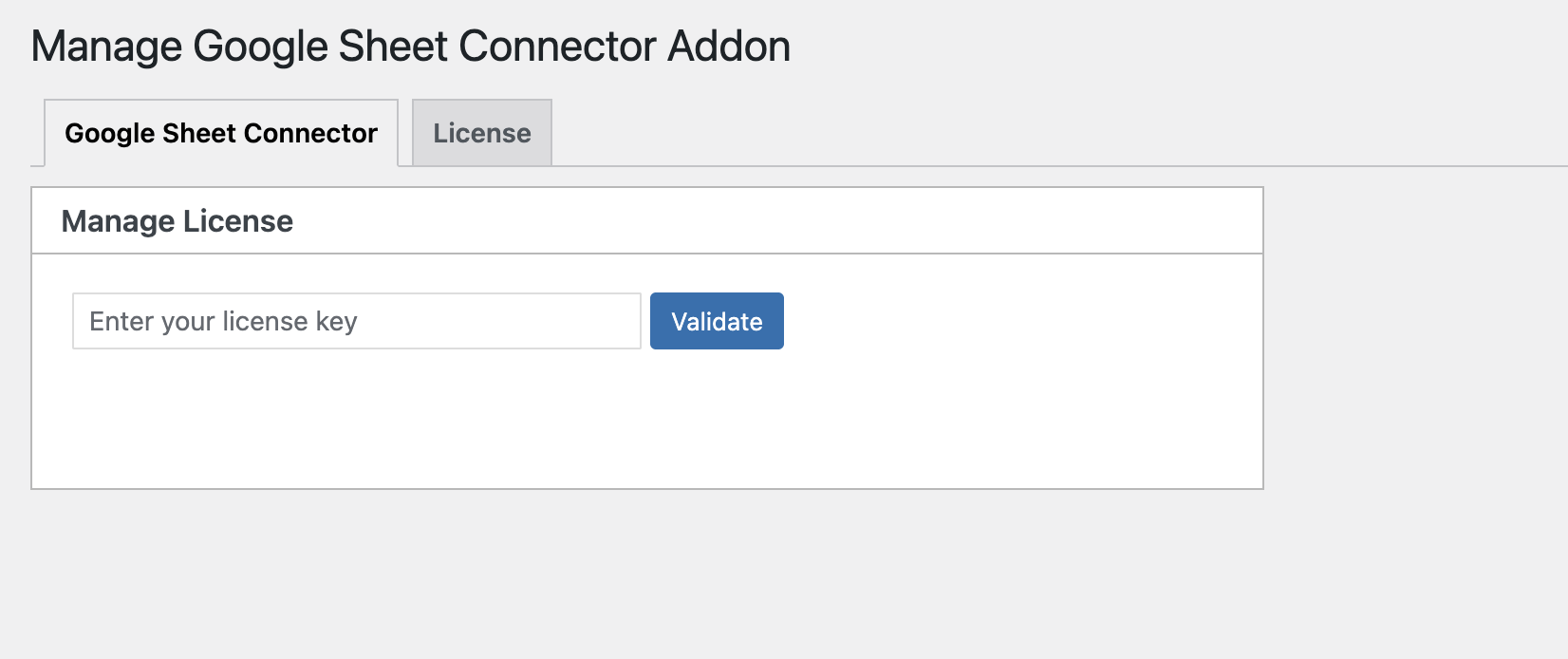This screenshot has width=1568, height=659.
Task: Click the Manage License panel heading
Action: pos(177,221)
